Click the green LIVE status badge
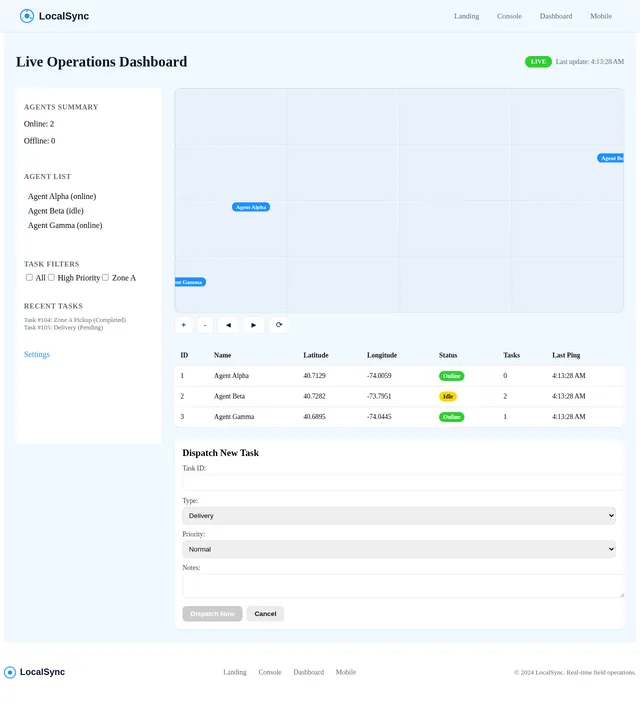 click(538, 62)
